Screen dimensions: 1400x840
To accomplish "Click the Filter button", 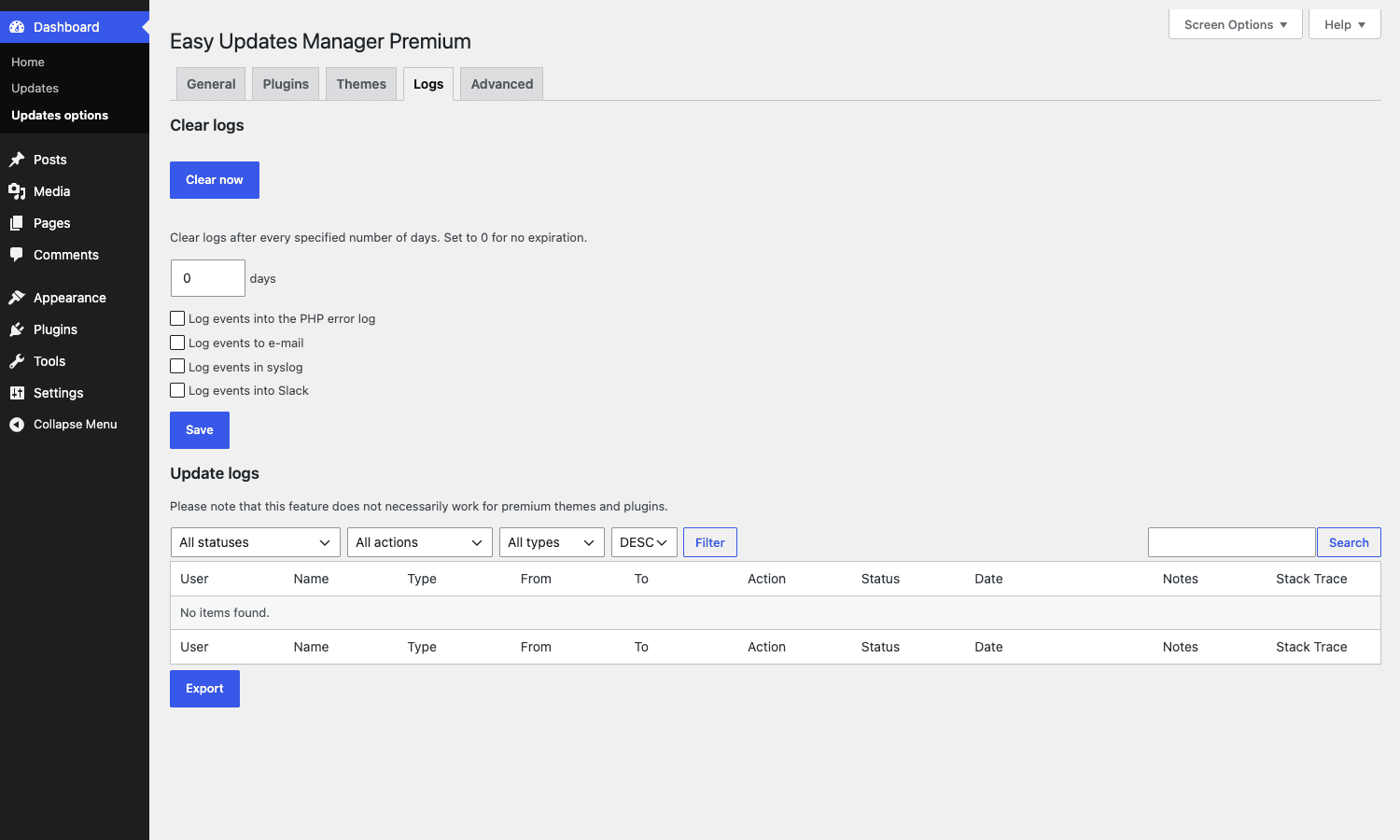I will [x=710, y=542].
